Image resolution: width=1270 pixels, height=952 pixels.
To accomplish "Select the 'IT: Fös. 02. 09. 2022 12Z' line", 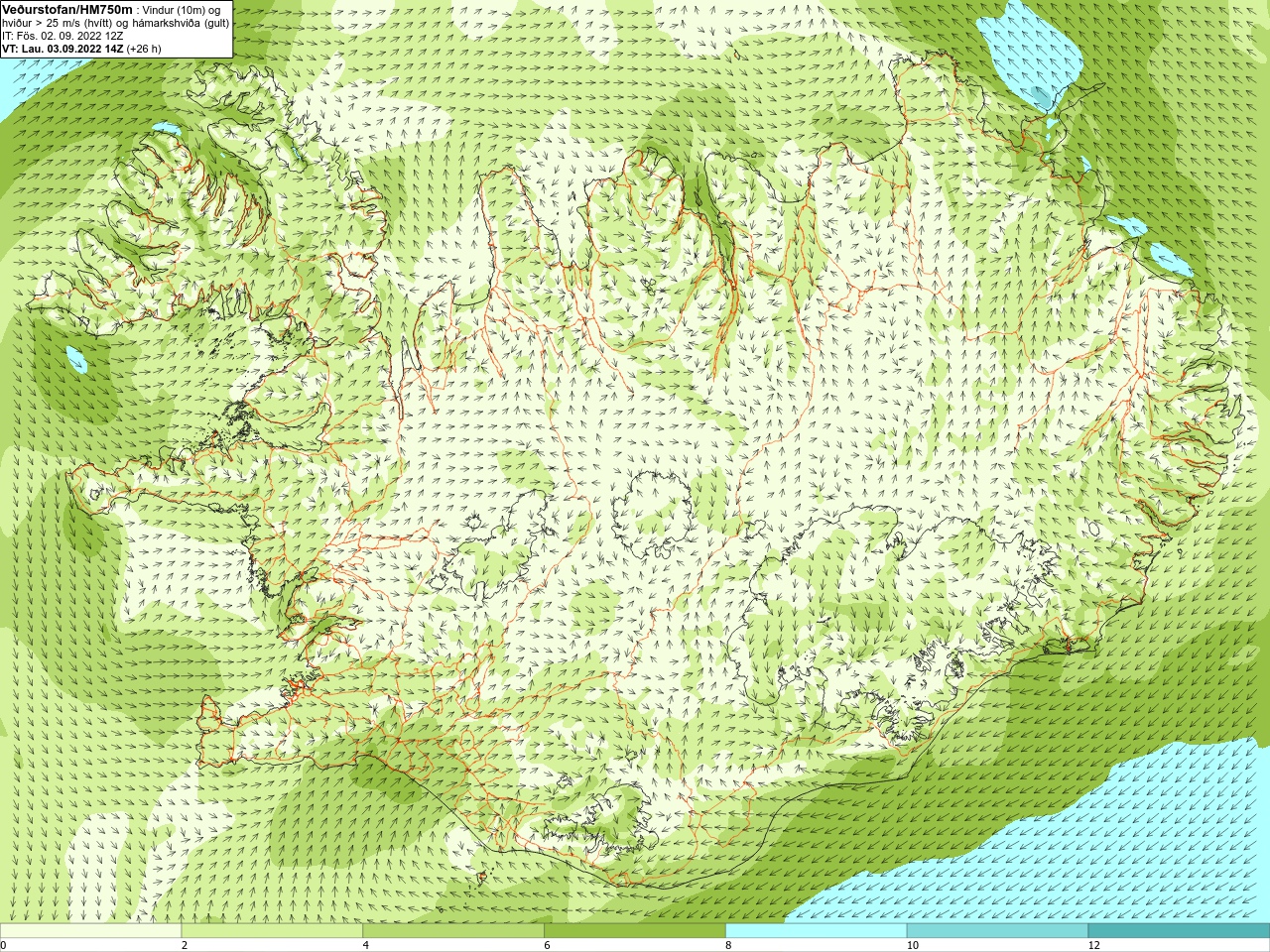I will pyautogui.click(x=63, y=35).
